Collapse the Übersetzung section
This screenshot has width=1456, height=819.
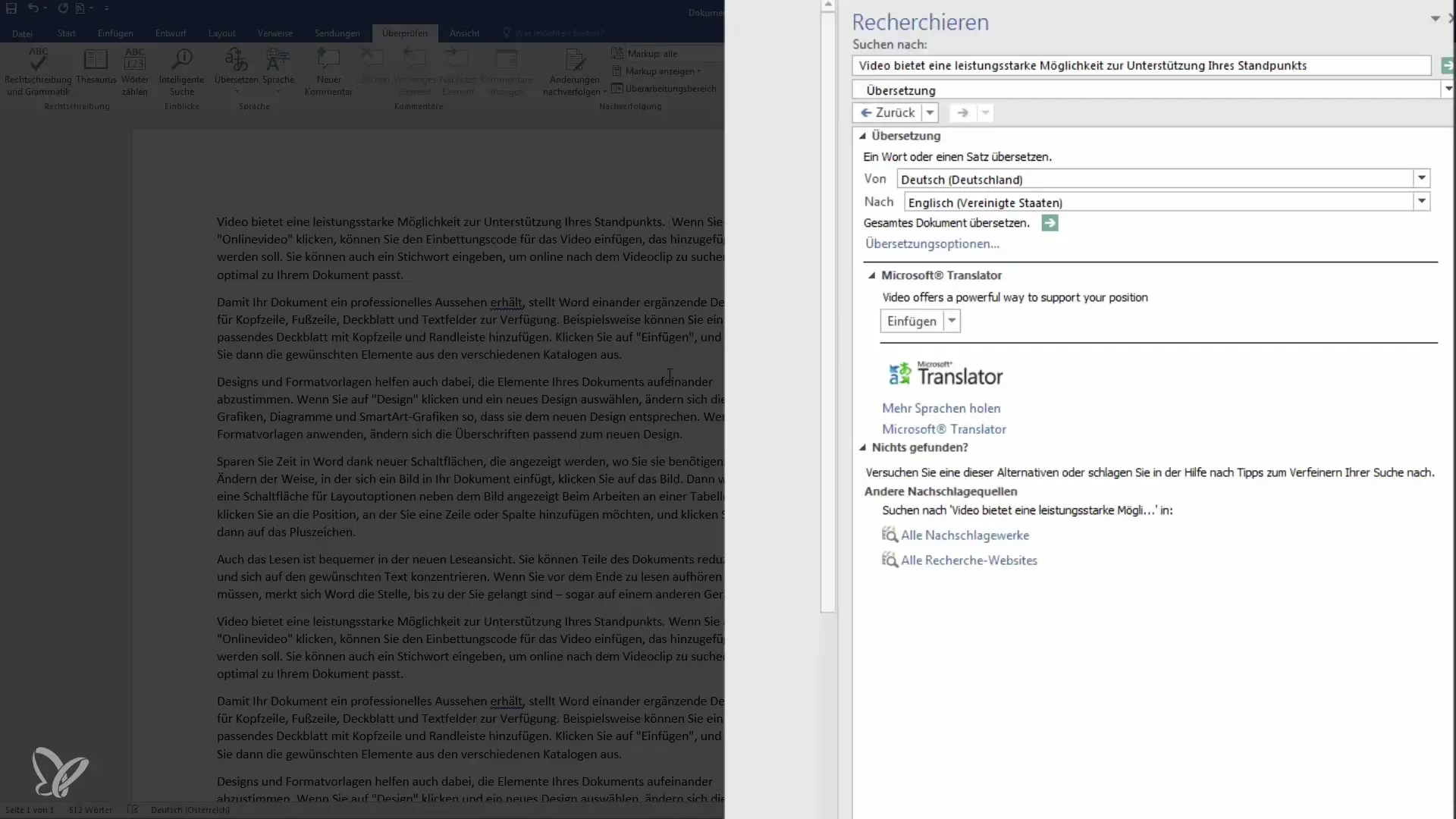[x=862, y=136]
